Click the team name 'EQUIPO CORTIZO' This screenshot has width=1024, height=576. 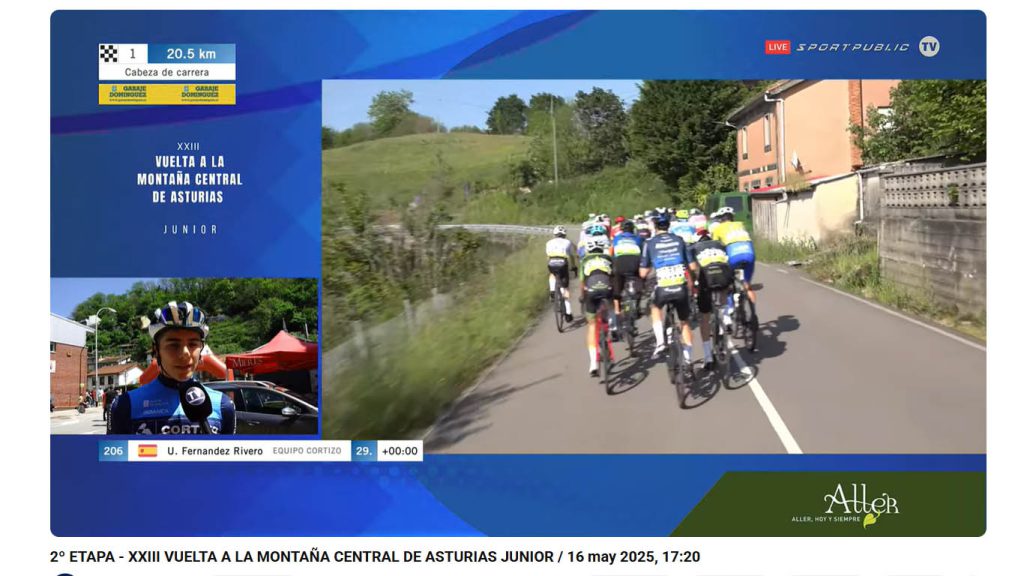pyautogui.click(x=307, y=451)
